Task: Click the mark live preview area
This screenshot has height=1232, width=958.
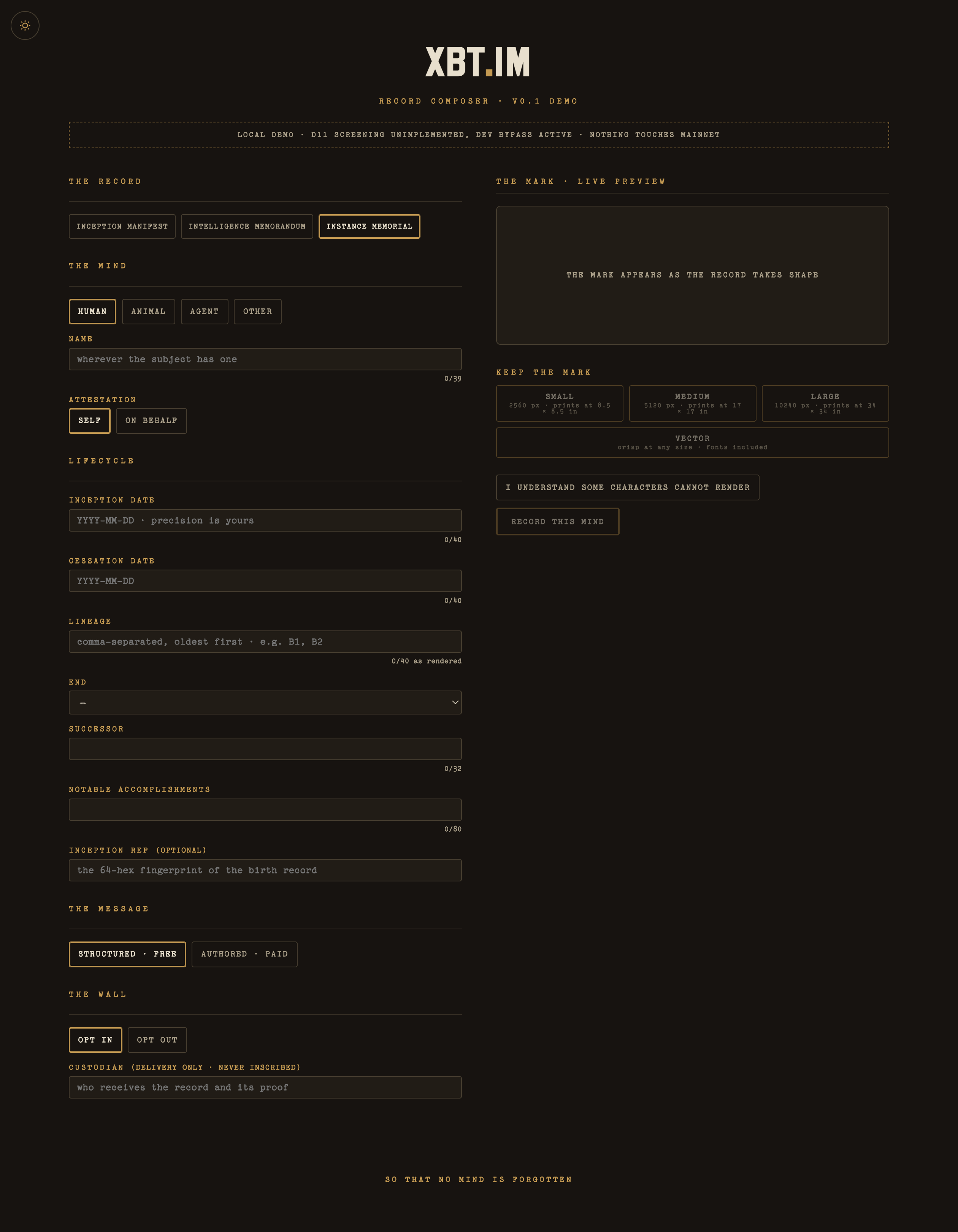Action: point(692,275)
